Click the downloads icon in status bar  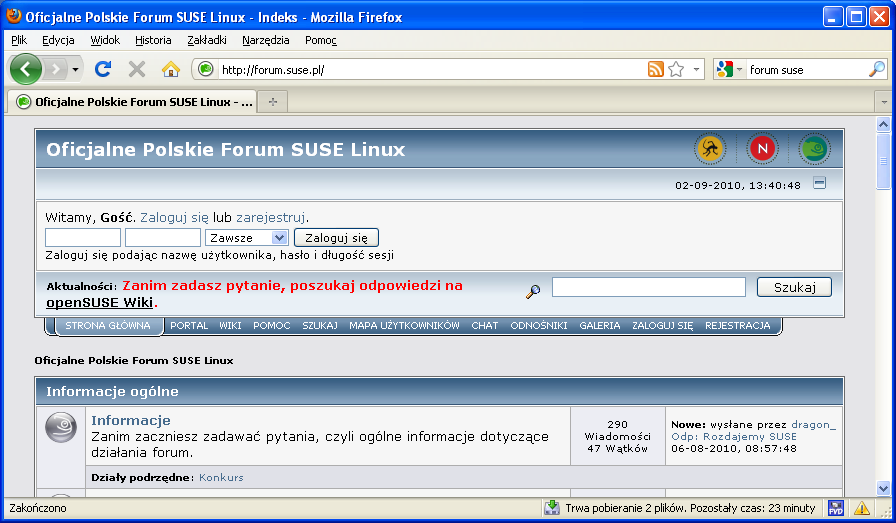[x=552, y=508]
